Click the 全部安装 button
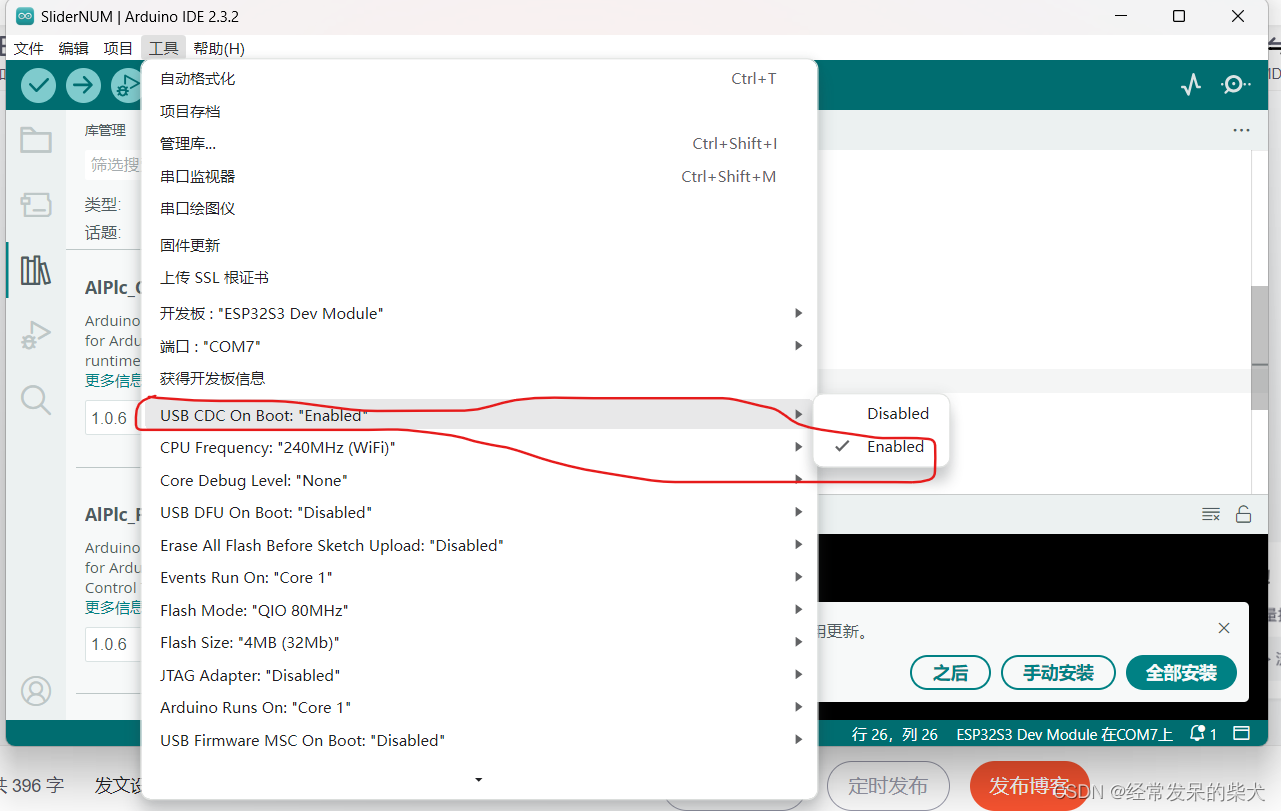Image resolution: width=1281 pixels, height=811 pixels. pos(1181,673)
